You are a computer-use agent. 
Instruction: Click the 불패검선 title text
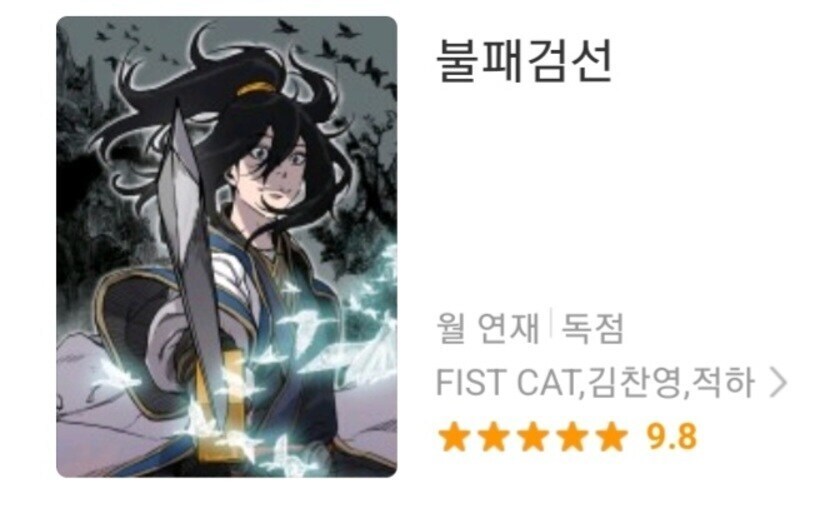point(524,62)
